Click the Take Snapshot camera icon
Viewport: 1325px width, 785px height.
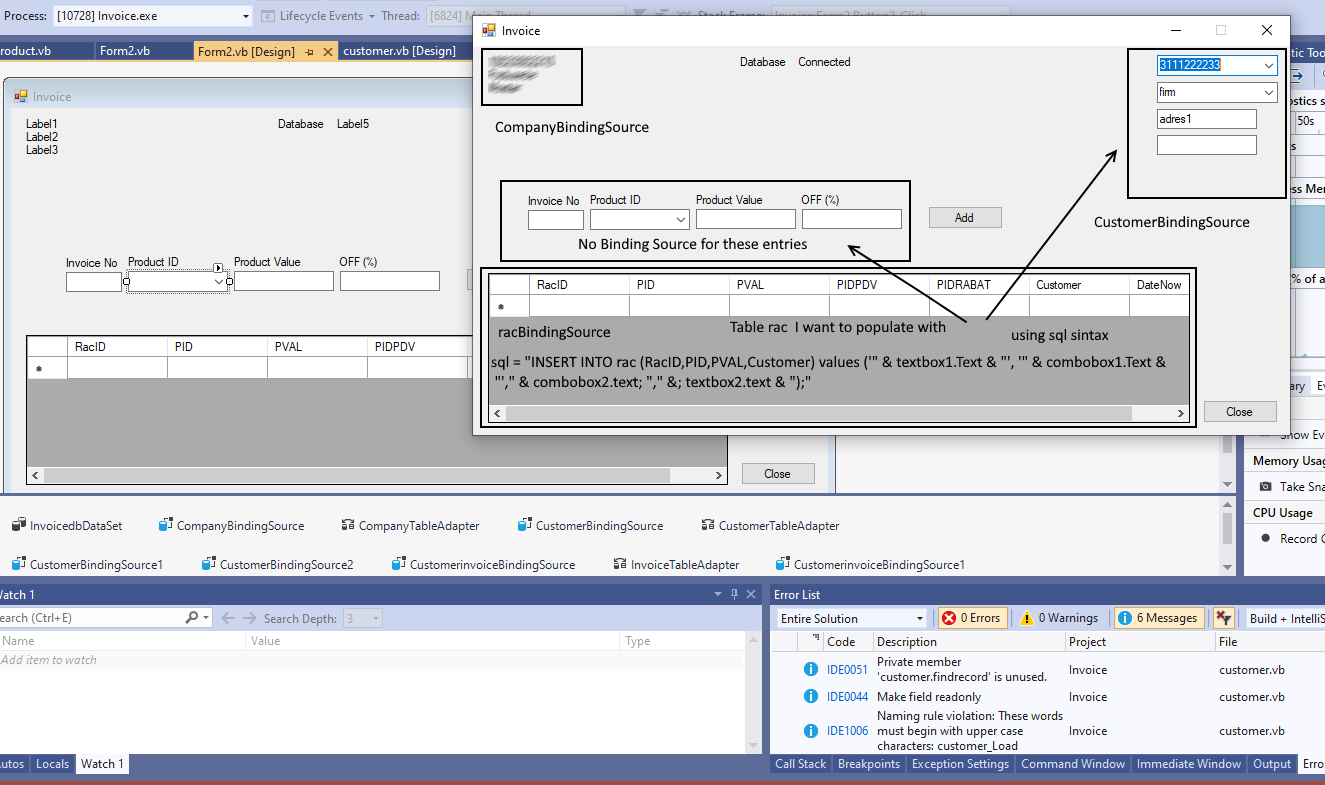(1266, 486)
